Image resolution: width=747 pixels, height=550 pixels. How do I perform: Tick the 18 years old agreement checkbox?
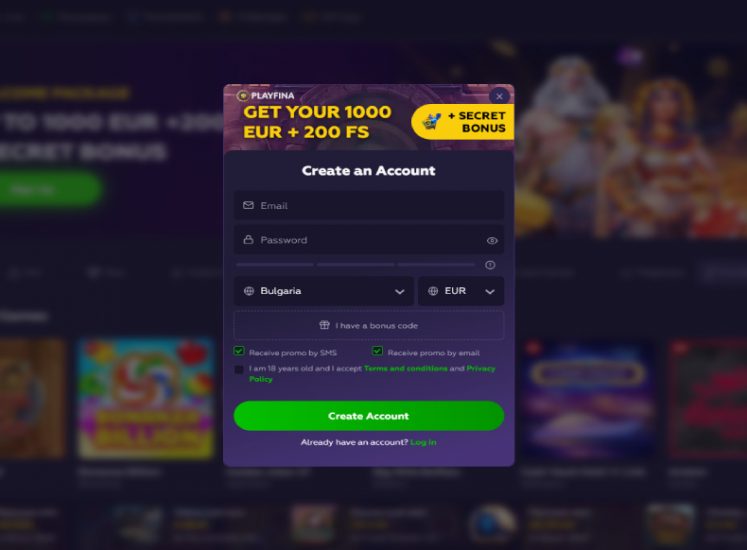(239, 369)
